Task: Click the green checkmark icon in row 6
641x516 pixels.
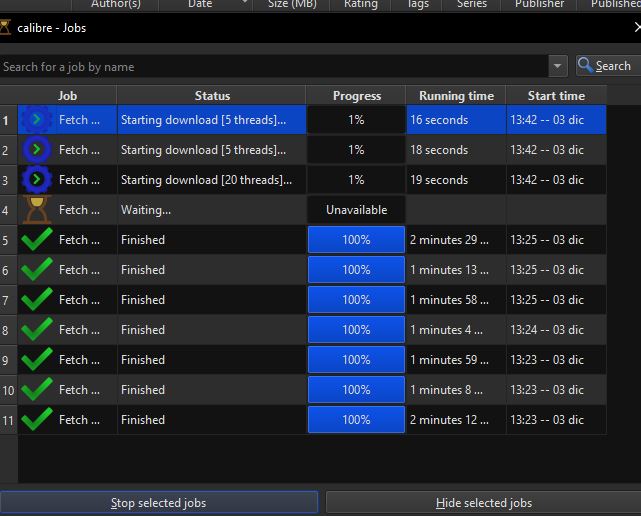Action: 36,269
